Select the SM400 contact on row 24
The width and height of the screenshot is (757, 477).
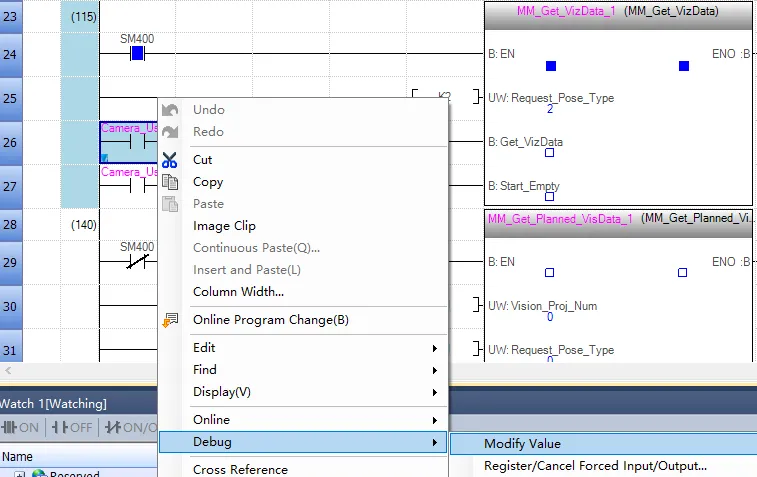(138, 54)
